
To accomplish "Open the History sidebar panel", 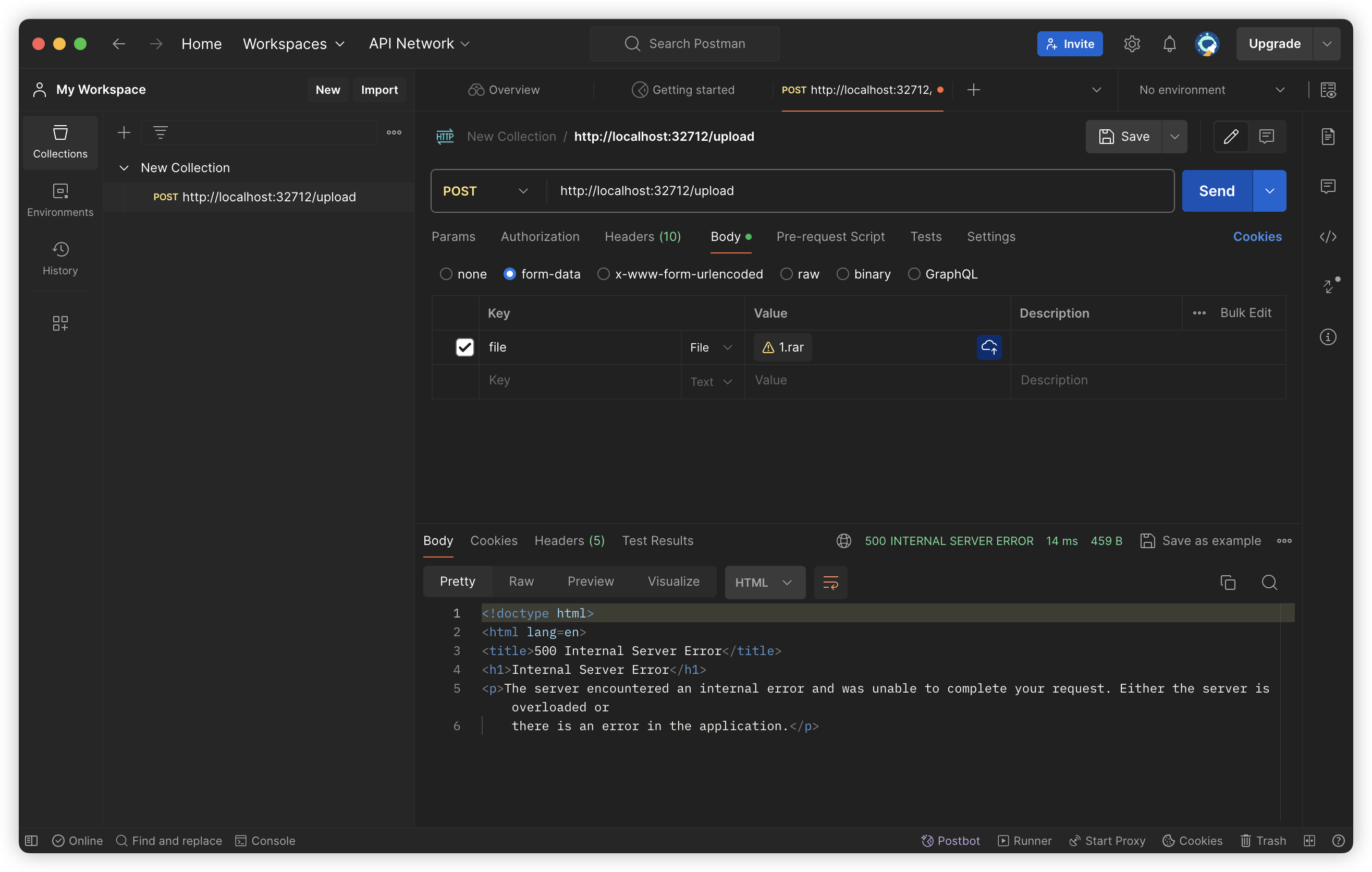I will [x=60, y=258].
